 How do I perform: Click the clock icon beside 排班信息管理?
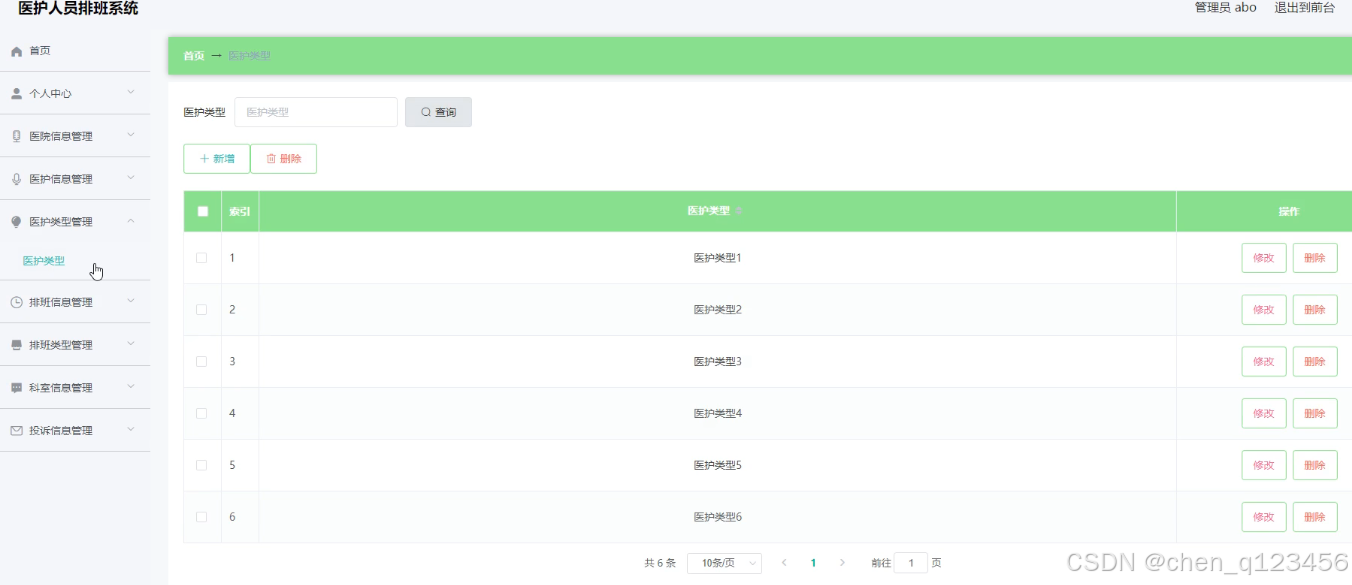[16, 302]
